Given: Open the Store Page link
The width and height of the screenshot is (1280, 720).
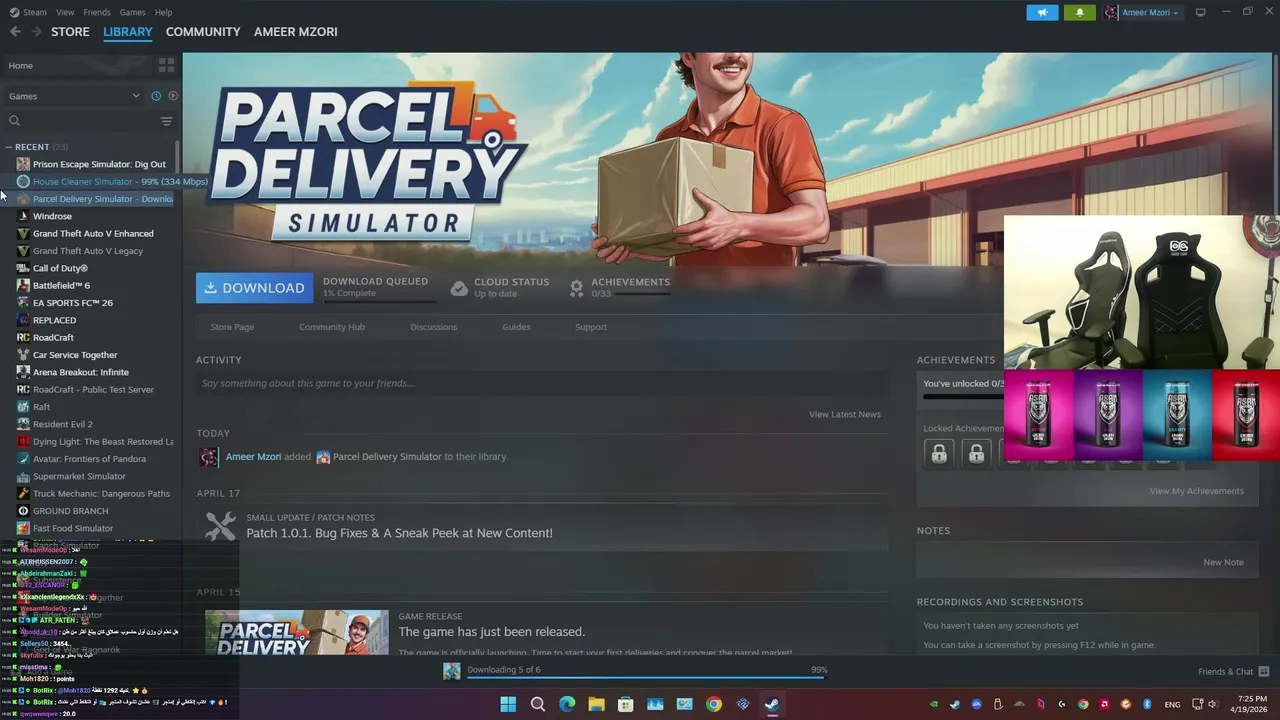Looking at the screenshot, I should [232, 327].
